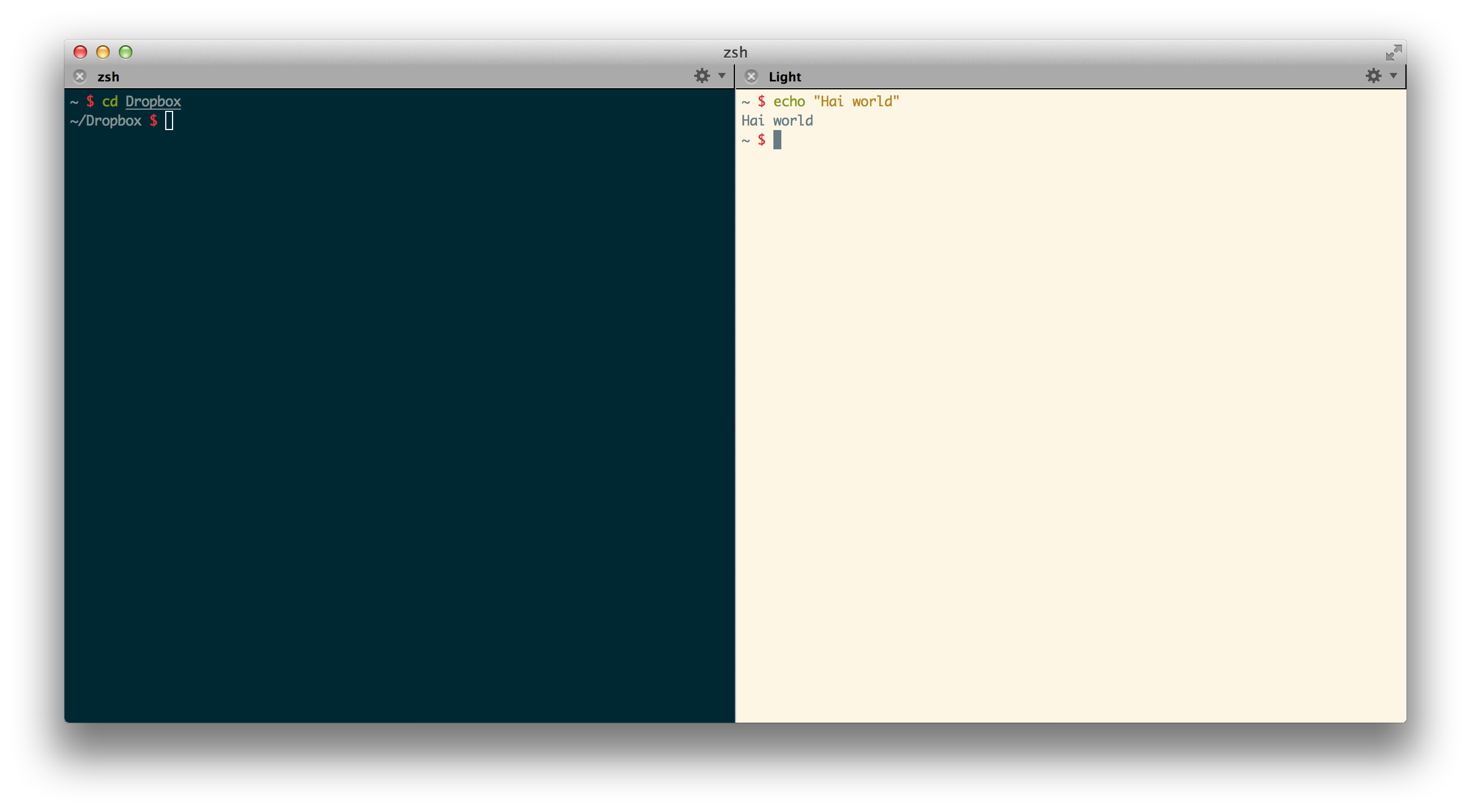1471x812 pixels.
Task: Enter fullscreen via title bar arrows icon
Action: click(x=1393, y=53)
